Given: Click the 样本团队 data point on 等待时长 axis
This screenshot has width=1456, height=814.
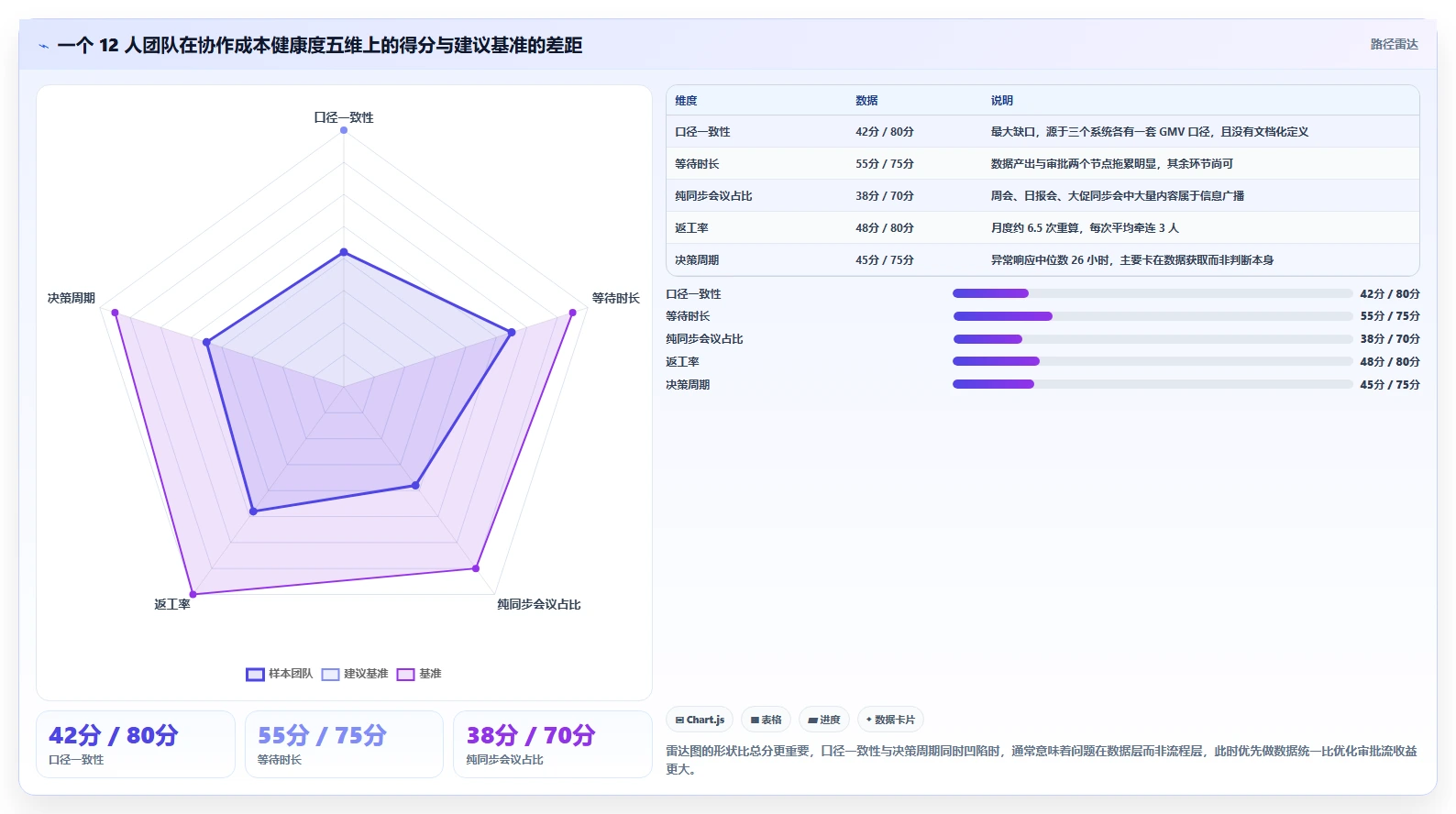Looking at the screenshot, I should 512,332.
